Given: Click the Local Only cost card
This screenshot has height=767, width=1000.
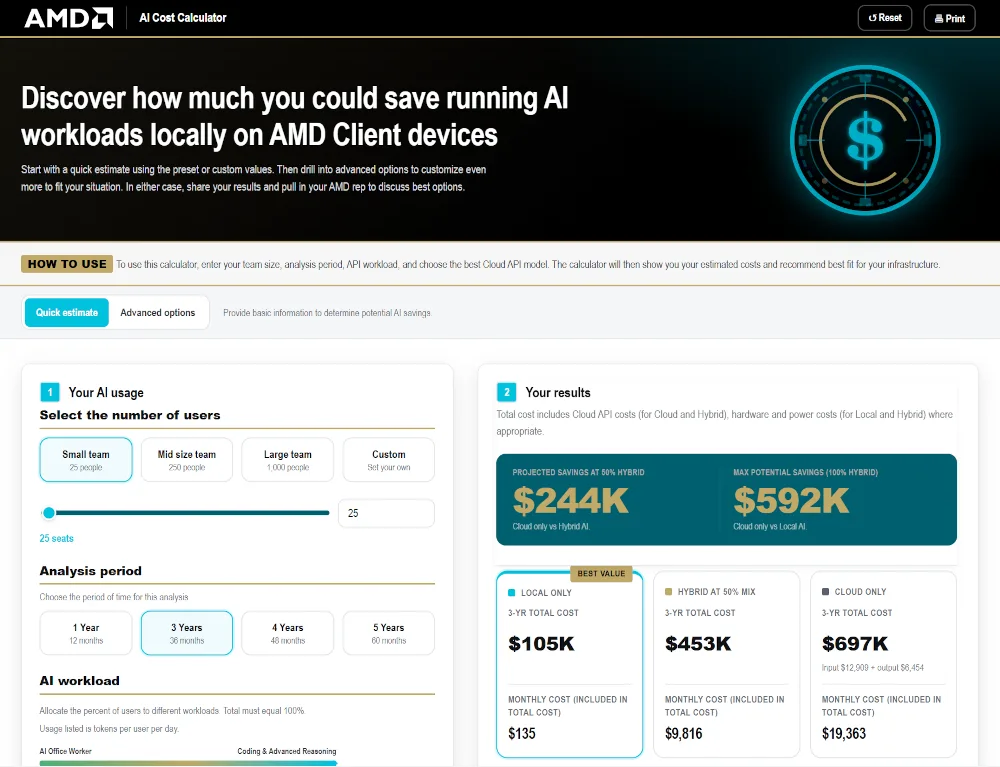Looking at the screenshot, I should pyautogui.click(x=570, y=664).
